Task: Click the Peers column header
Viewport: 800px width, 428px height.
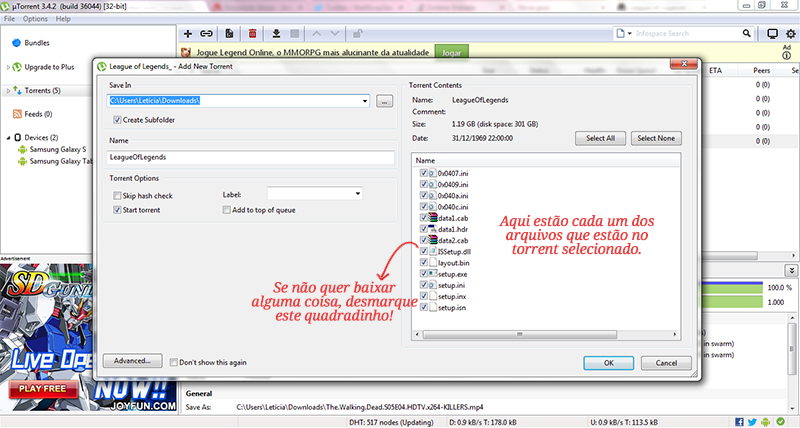Action: 762,70
